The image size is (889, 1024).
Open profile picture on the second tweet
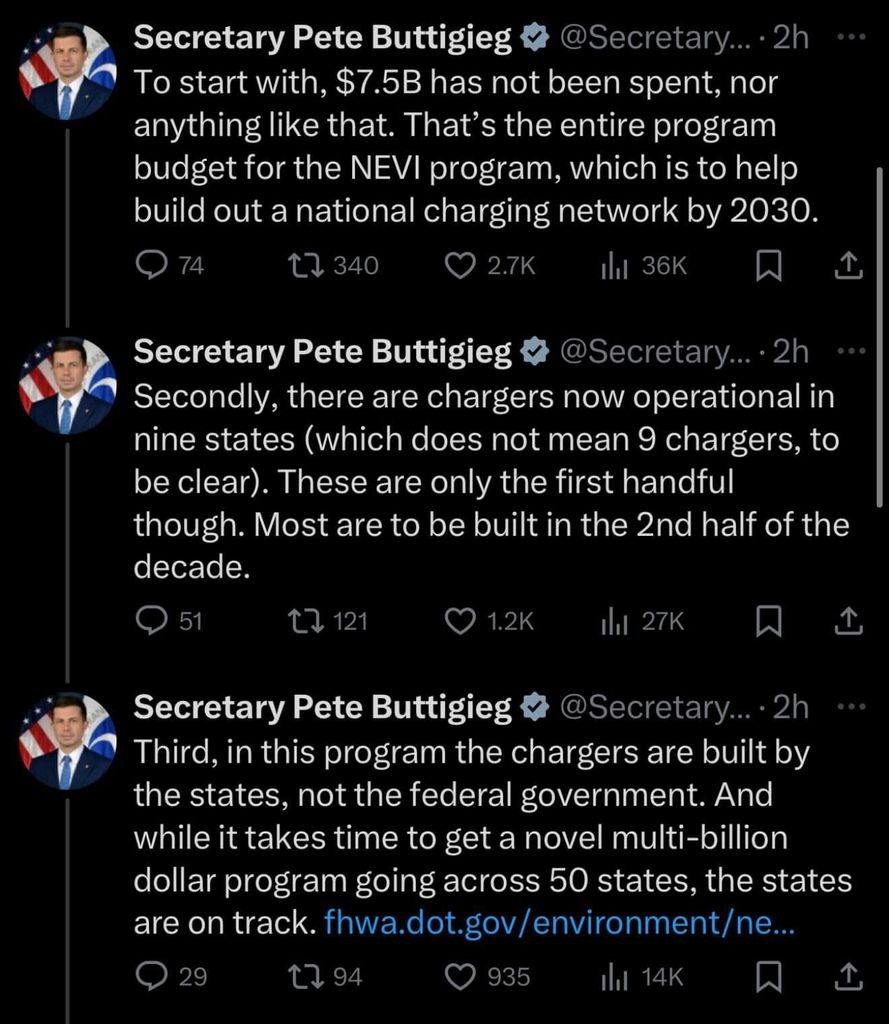[x=67, y=385]
